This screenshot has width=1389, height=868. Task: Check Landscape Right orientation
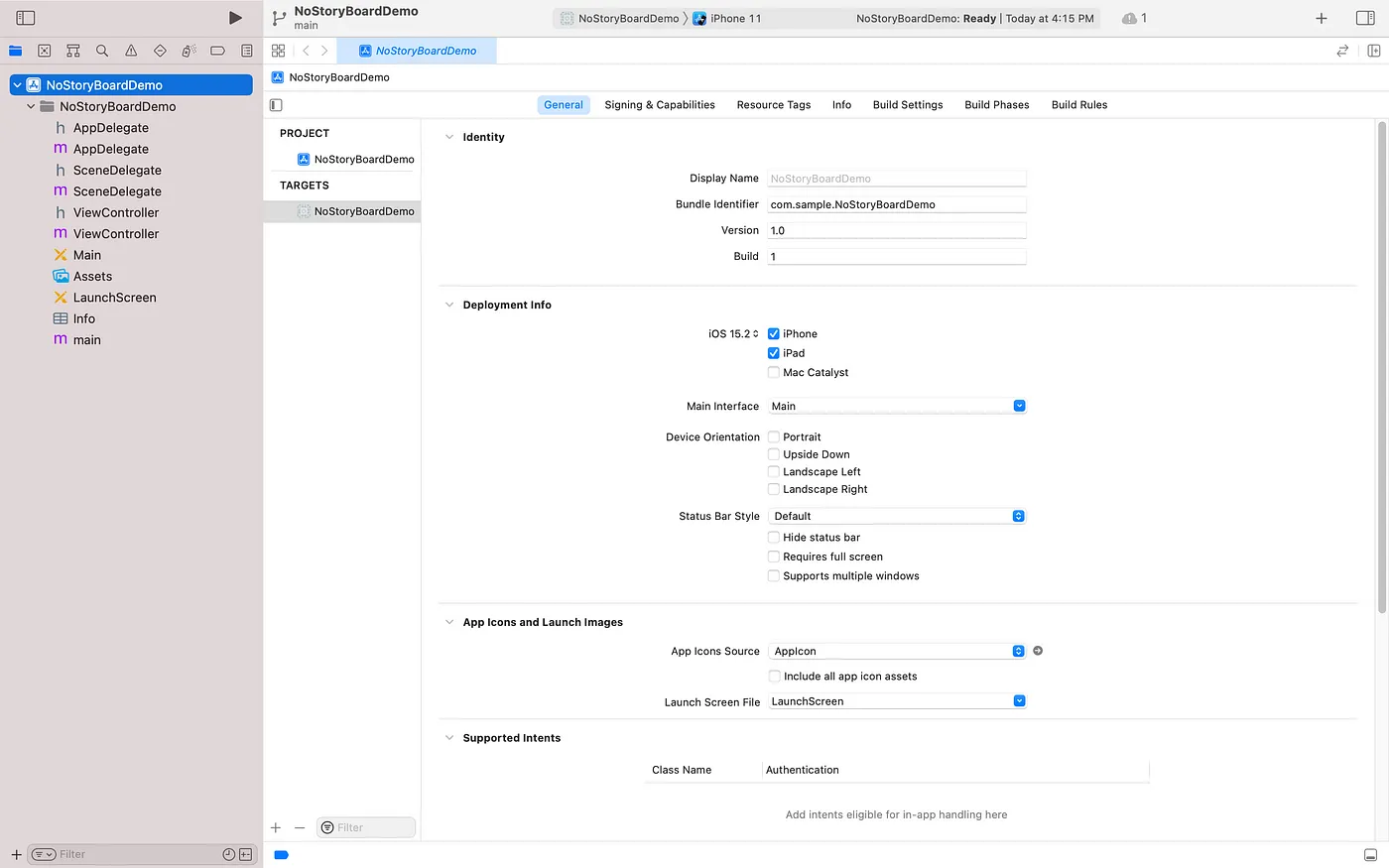click(x=774, y=490)
